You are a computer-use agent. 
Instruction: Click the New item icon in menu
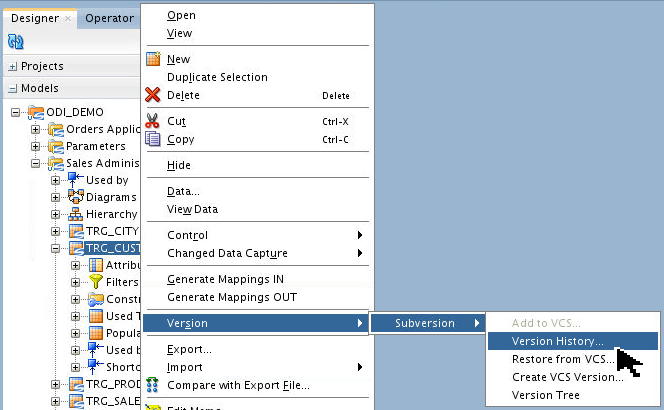pos(153,59)
